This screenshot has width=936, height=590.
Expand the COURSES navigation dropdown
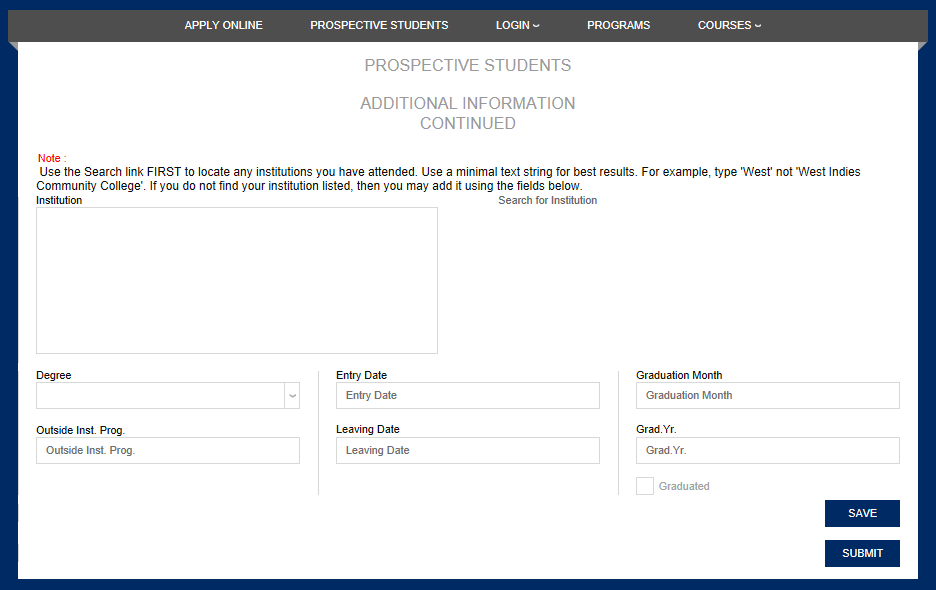coord(729,25)
